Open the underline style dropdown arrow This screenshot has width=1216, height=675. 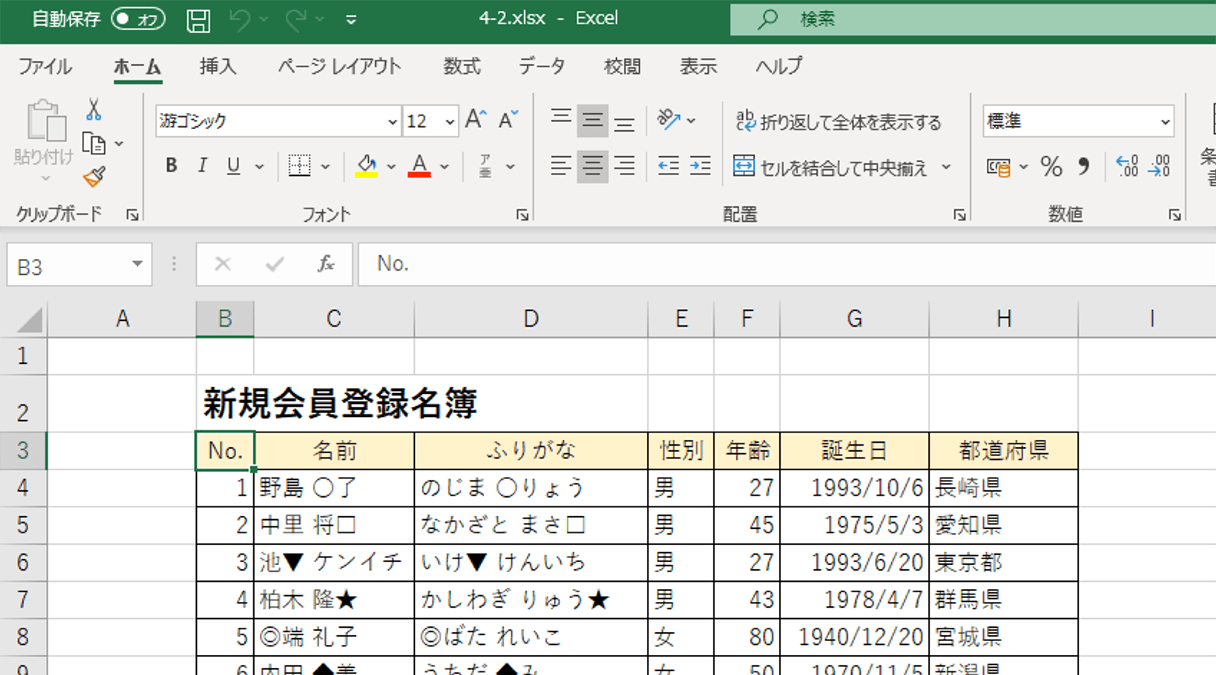point(259,167)
